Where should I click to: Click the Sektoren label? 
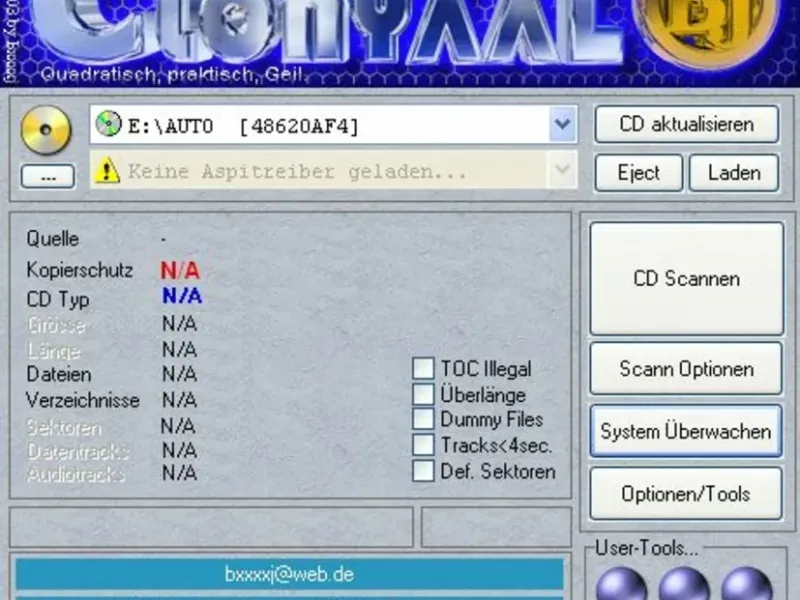coord(64,428)
